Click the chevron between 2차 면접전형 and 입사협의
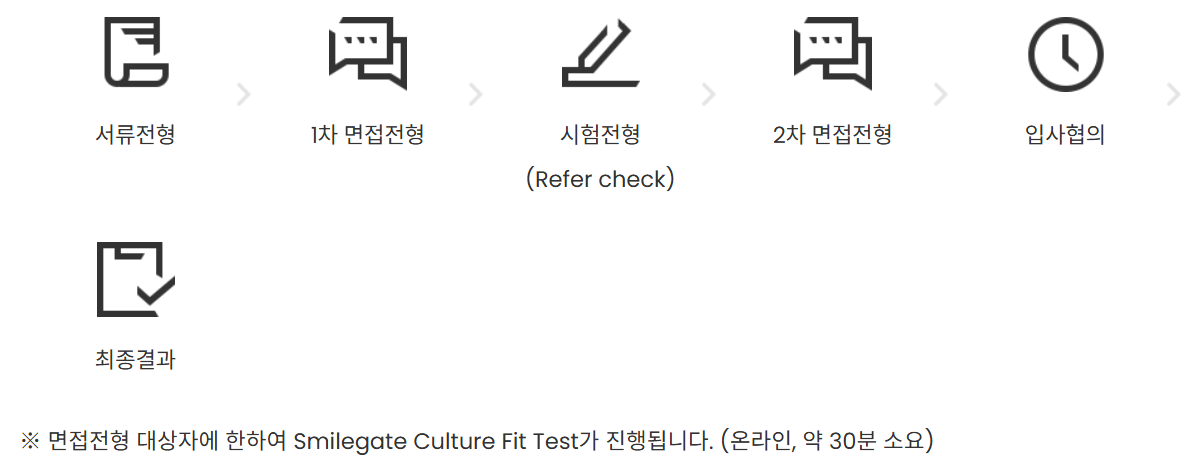The image size is (1204, 471). (x=941, y=95)
